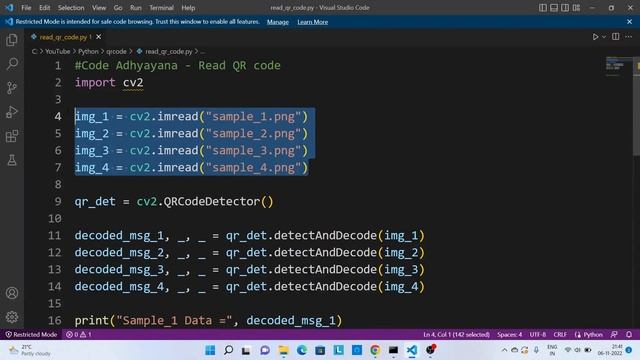Open the Search view in activity bar
Viewport: 640px width, 360px height.
pos(12,64)
